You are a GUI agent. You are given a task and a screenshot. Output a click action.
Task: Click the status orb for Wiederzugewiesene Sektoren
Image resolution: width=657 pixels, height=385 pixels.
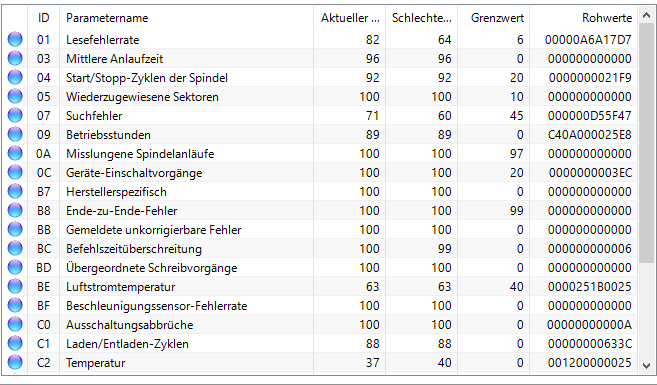[x=15, y=96]
